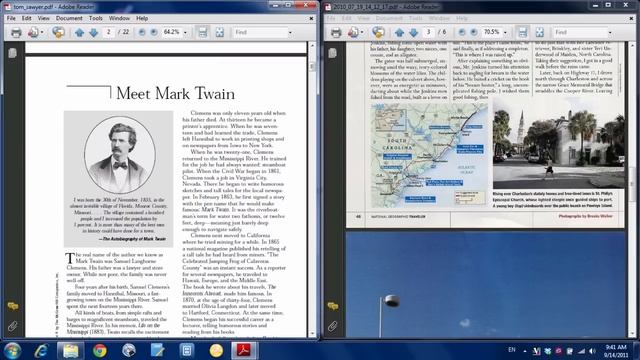This screenshot has width=640, height=360.
Task: Open Comments panel in right Reader window
Action: click(333, 306)
